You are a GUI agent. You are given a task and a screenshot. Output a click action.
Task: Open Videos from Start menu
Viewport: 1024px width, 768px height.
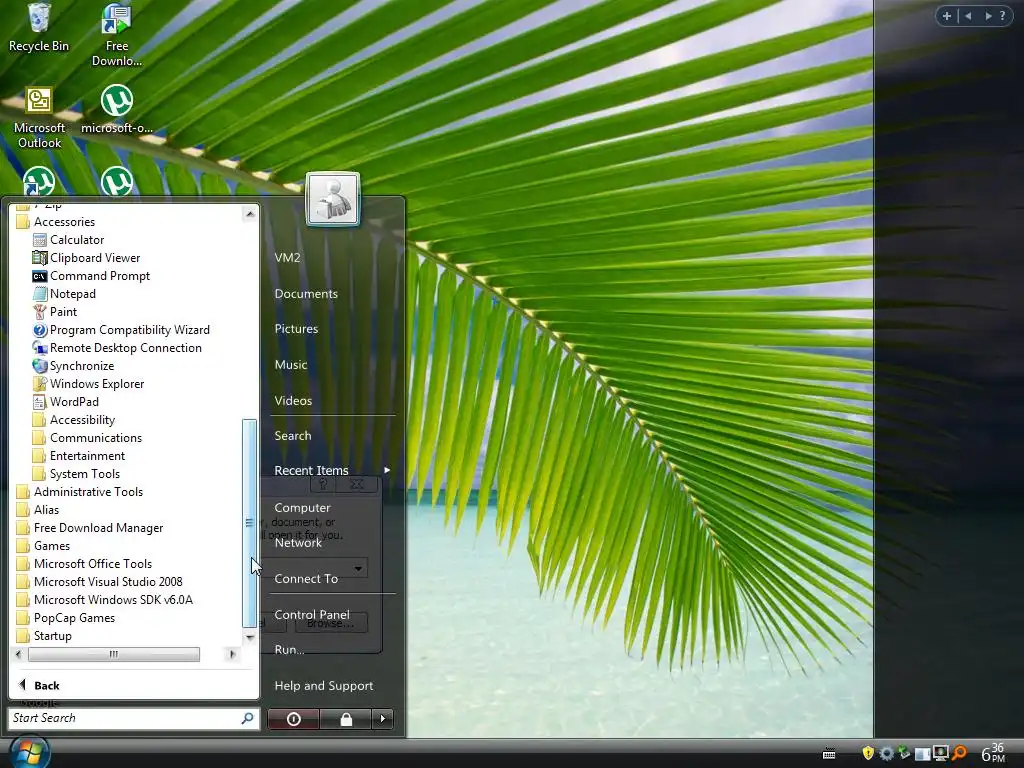pyautogui.click(x=293, y=401)
